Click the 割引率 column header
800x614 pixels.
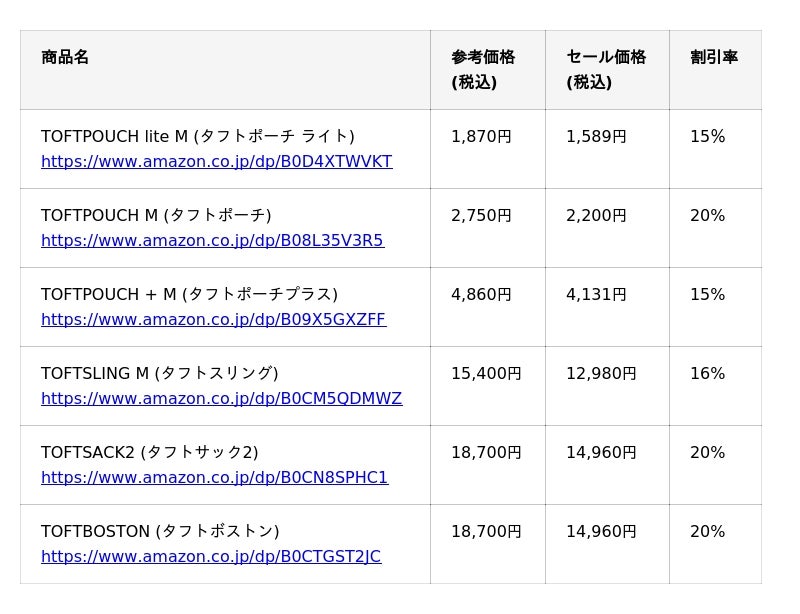point(714,57)
